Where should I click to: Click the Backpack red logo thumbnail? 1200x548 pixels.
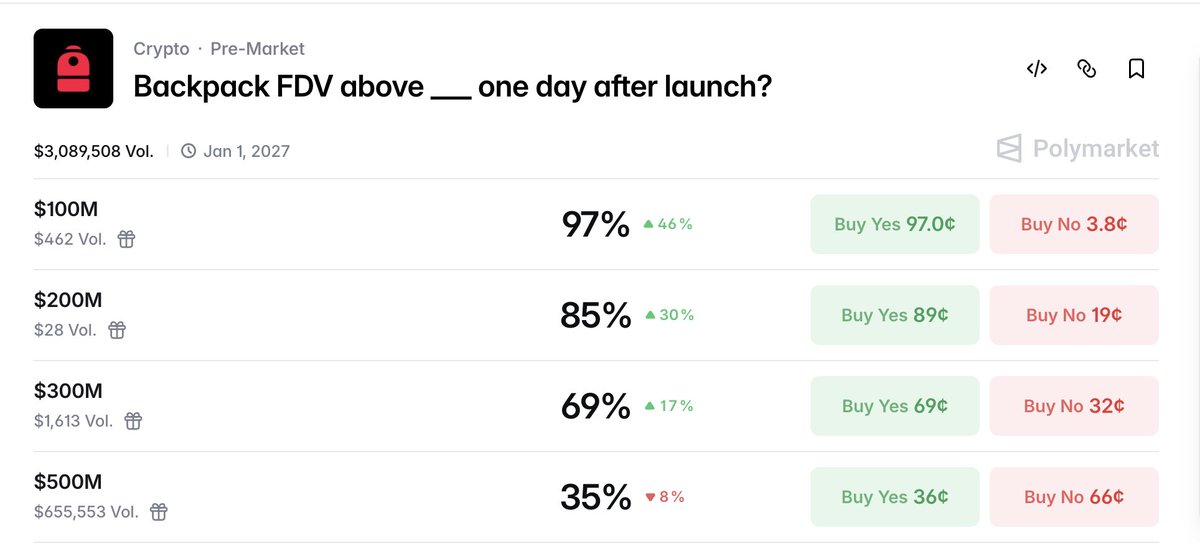(x=73, y=68)
